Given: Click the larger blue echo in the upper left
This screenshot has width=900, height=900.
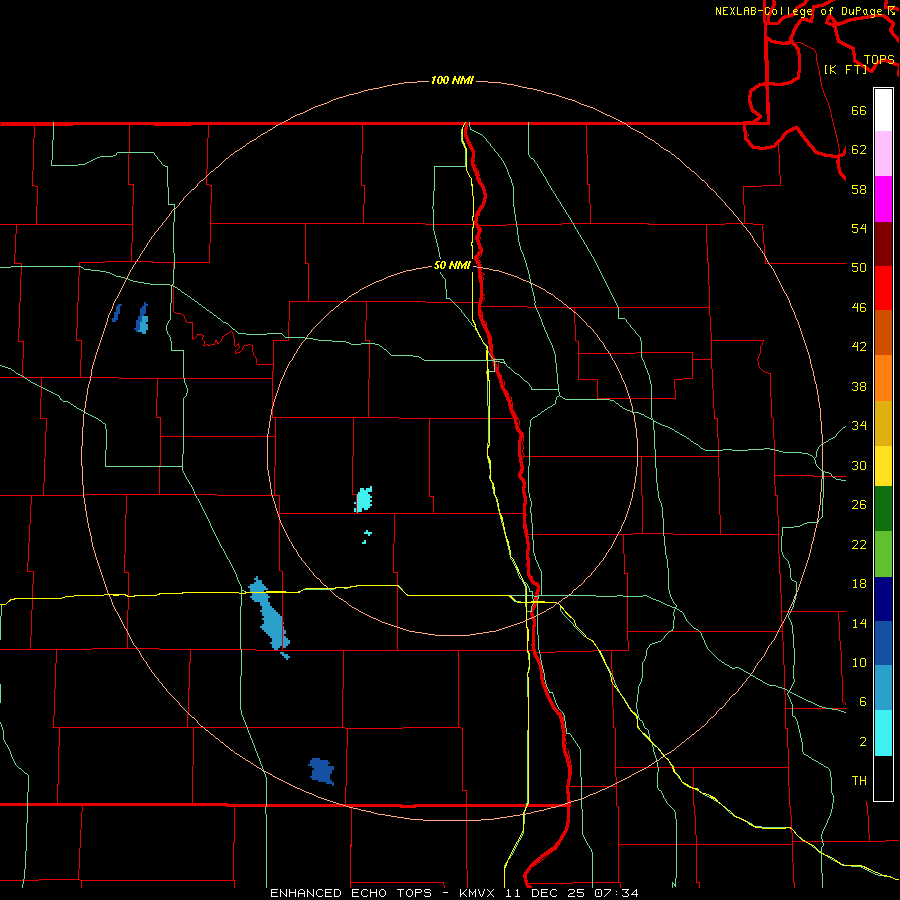Looking at the screenshot, I should tap(142, 319).
